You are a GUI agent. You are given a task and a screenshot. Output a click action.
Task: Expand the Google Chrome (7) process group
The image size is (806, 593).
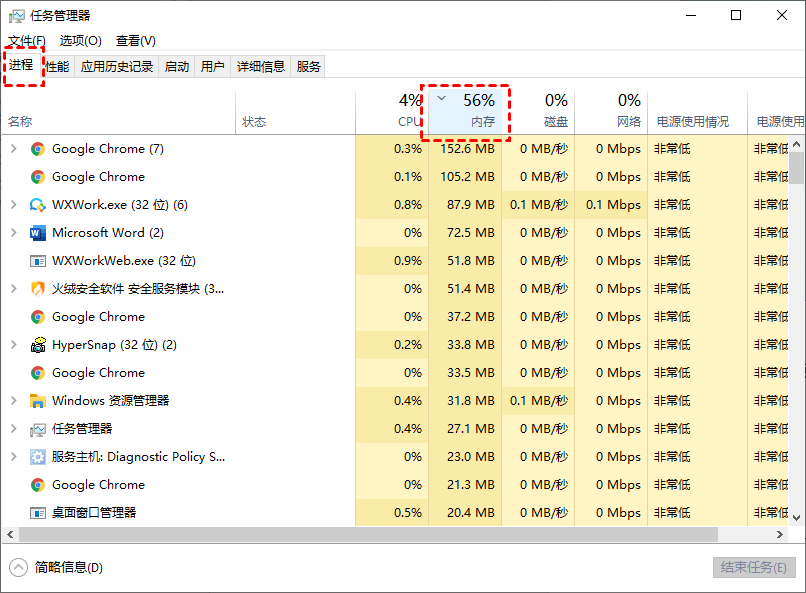pos(14,149)
